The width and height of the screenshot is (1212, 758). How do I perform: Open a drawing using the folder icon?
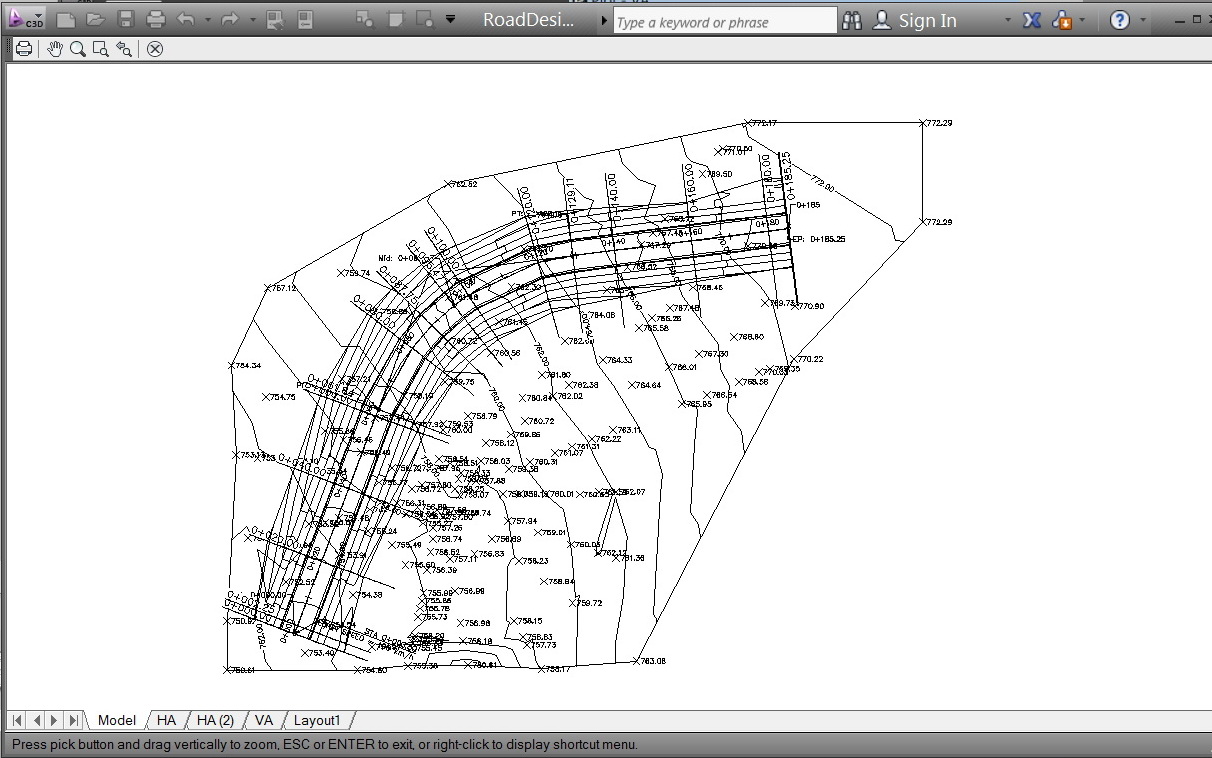94,19
